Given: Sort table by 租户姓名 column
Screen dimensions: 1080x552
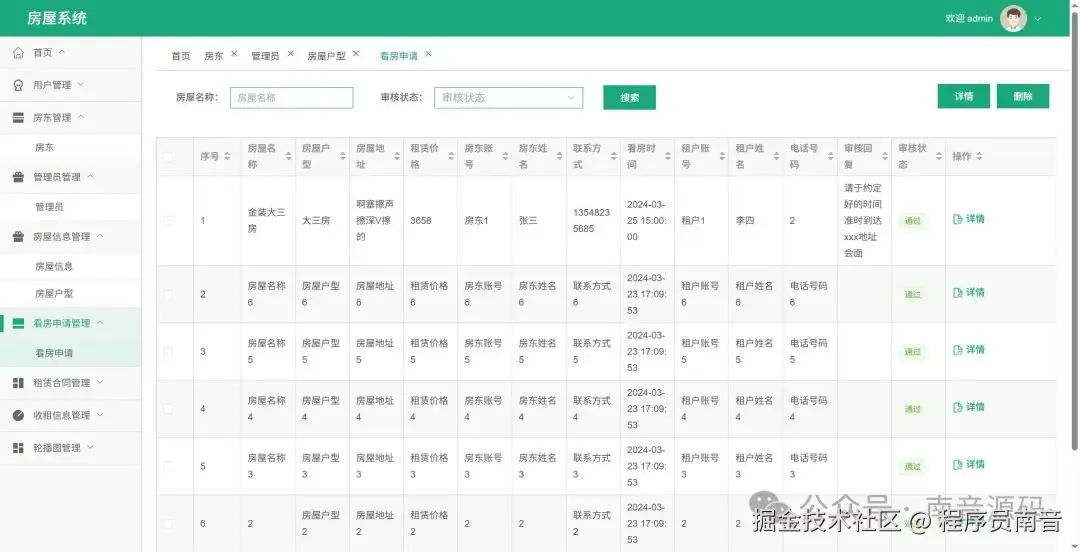Looking at the screenshot, I should point(776,156).
